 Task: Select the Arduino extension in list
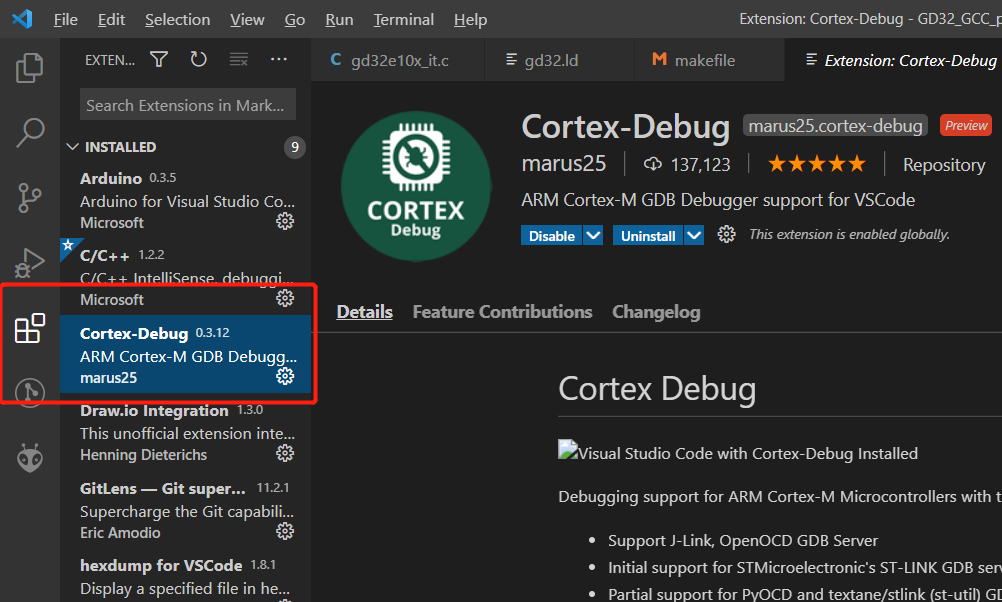185,199
